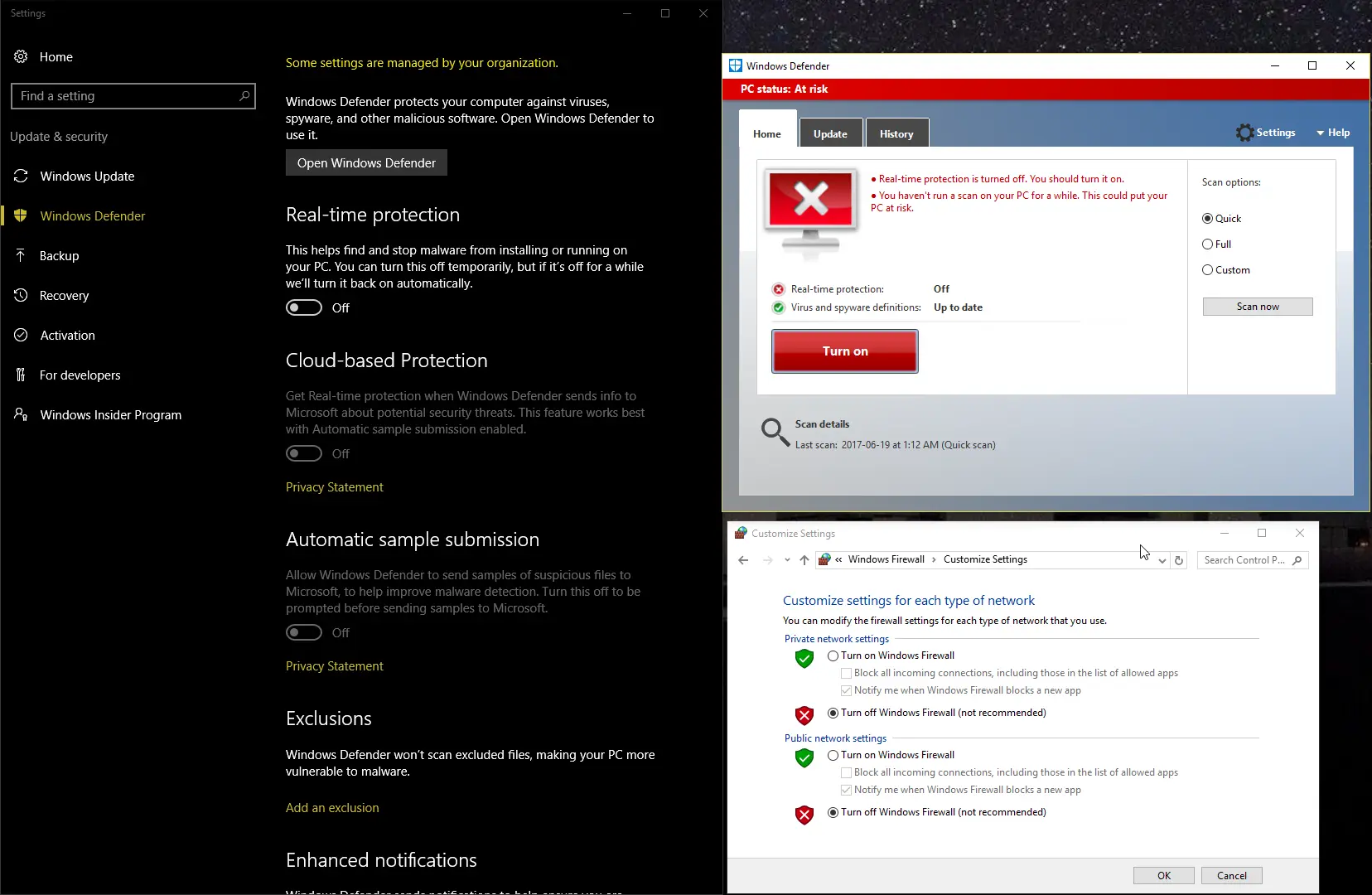This screenshot has height=895, width=1372.
Task: Click the Scan now button
Action: click(1258, 307)
